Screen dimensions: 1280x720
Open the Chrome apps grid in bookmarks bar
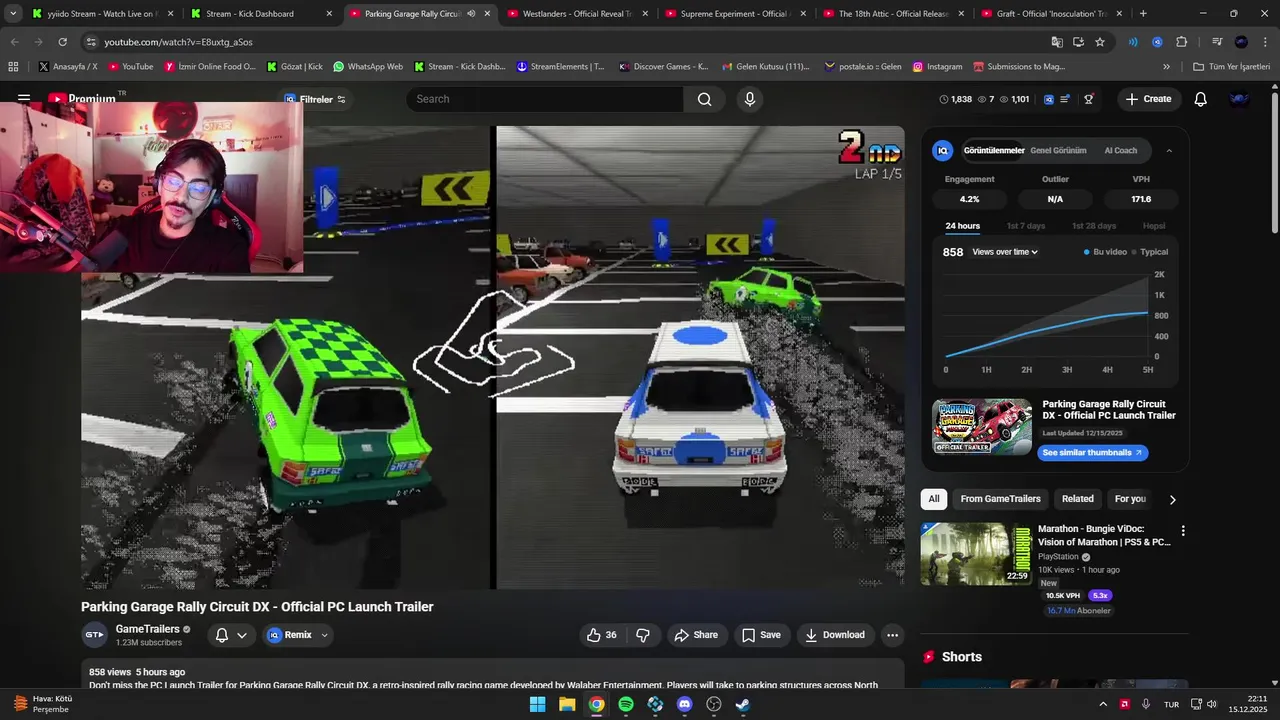point(13,67)
